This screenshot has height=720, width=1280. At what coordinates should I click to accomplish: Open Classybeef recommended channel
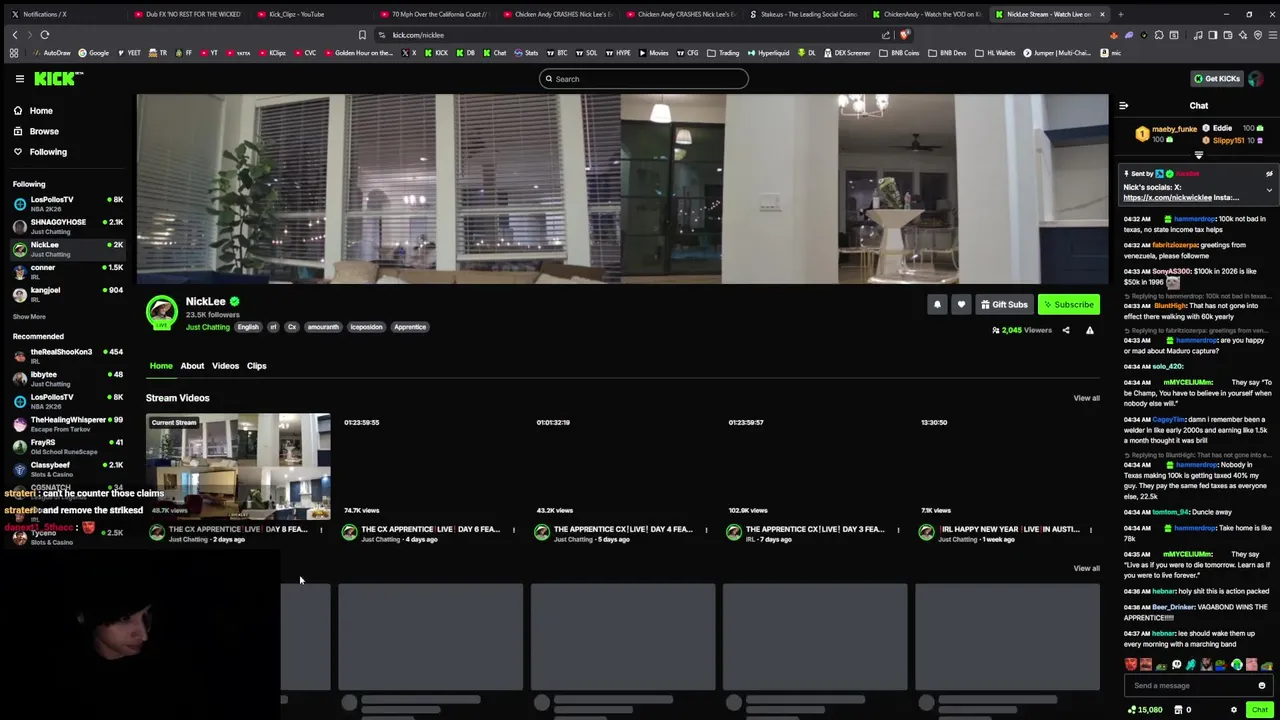click(x=67, y=468)
